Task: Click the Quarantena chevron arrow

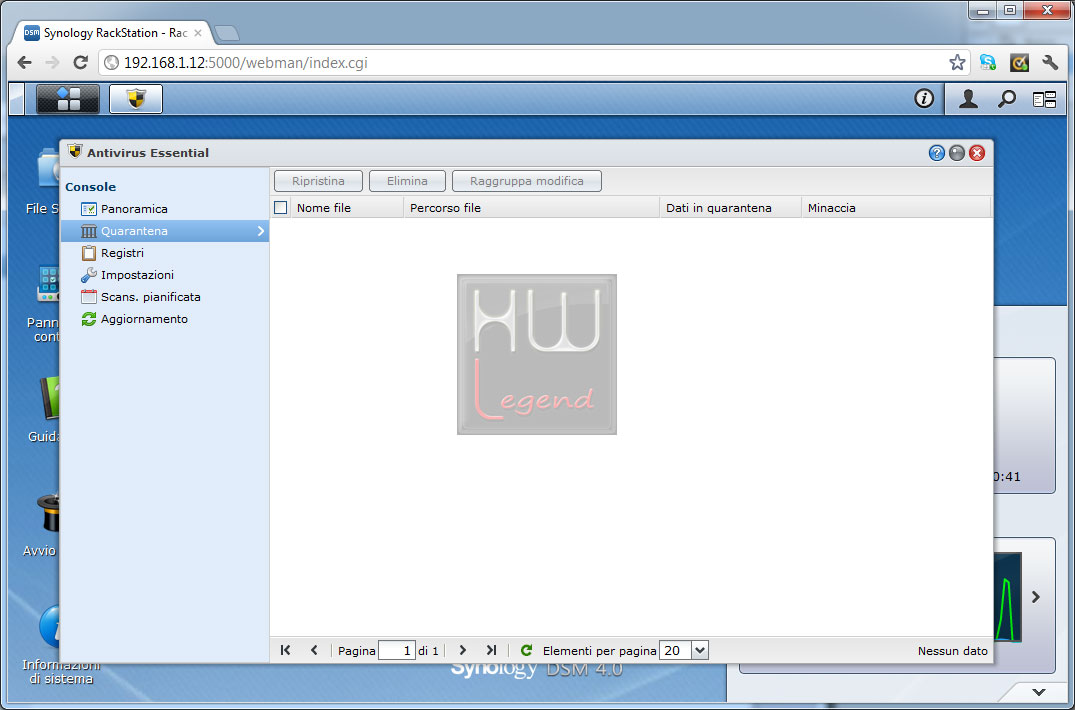Action: pyautogui.click(x=261, y=232)
